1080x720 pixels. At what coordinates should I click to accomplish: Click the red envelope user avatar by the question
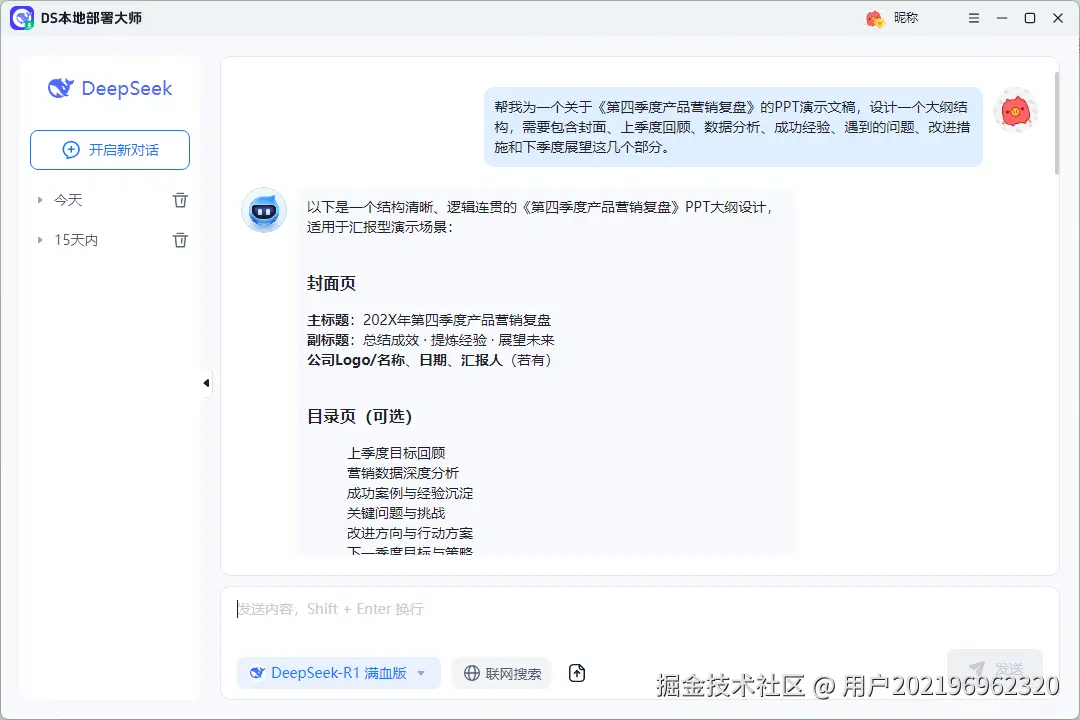click(1016, 111)
